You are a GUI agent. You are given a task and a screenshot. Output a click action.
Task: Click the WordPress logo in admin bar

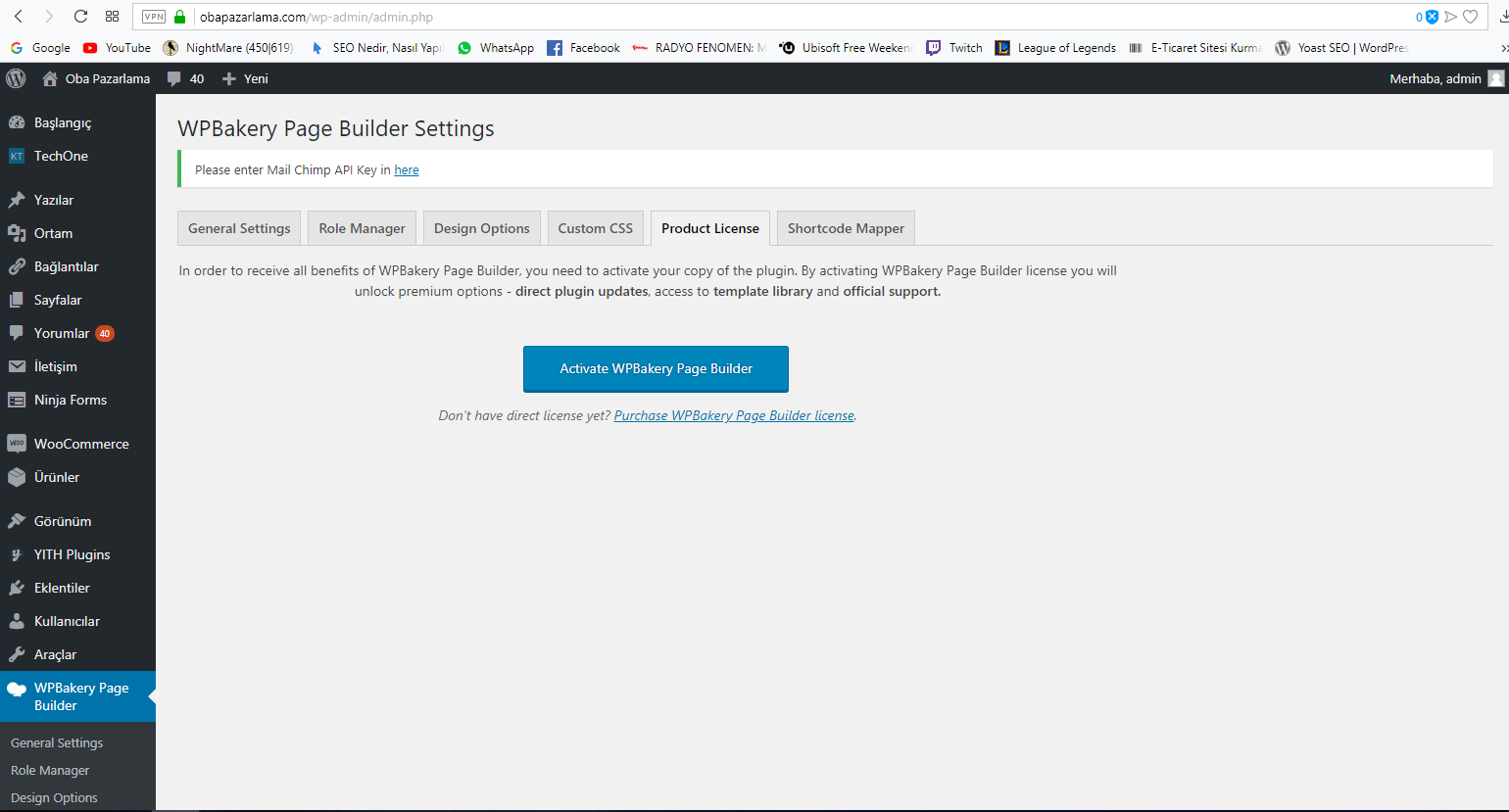(x=16, y=78)
